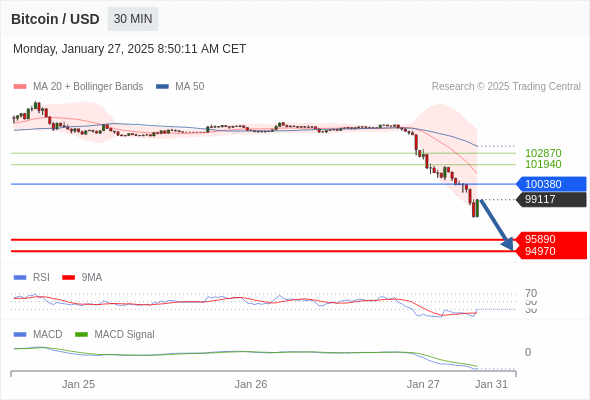Click the Jan 25 date axis label
This screenshot has width=590, height=400.
pyautogui.click(x=78, y=384)
